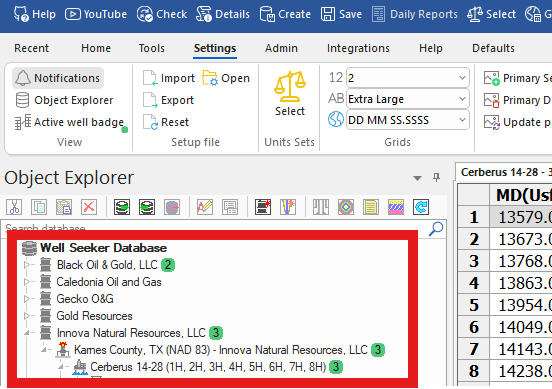Click the Details toolbar button
The height and width of the screenshot is (389, 552).
[x=223, y=14]
